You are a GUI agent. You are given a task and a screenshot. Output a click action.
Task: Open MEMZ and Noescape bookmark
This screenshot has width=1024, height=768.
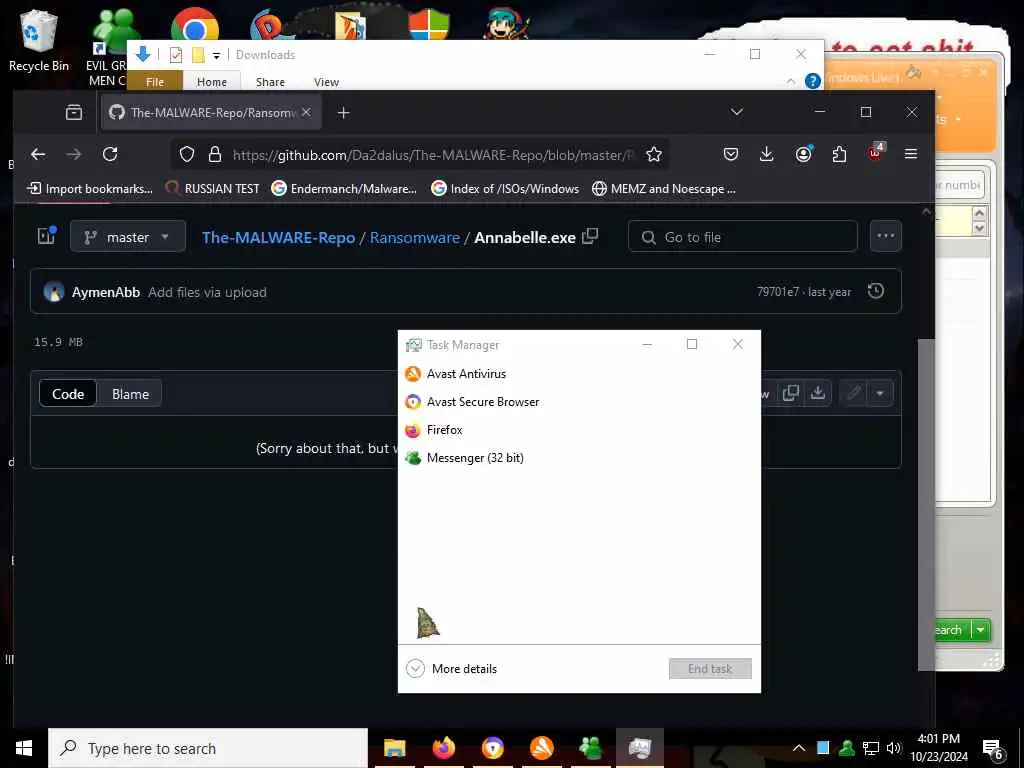pos(664,189)
